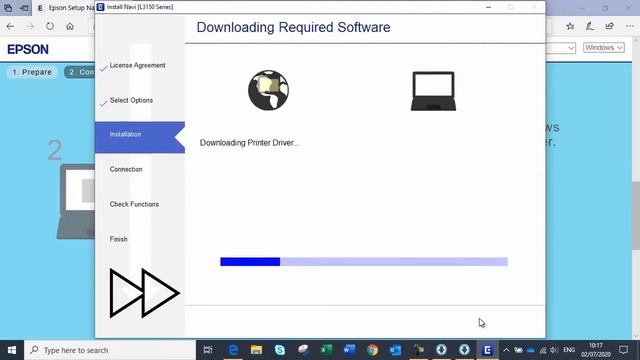Click the Epson Install Navi taskbar icon

pyautogui.click(x=487, y=350)
